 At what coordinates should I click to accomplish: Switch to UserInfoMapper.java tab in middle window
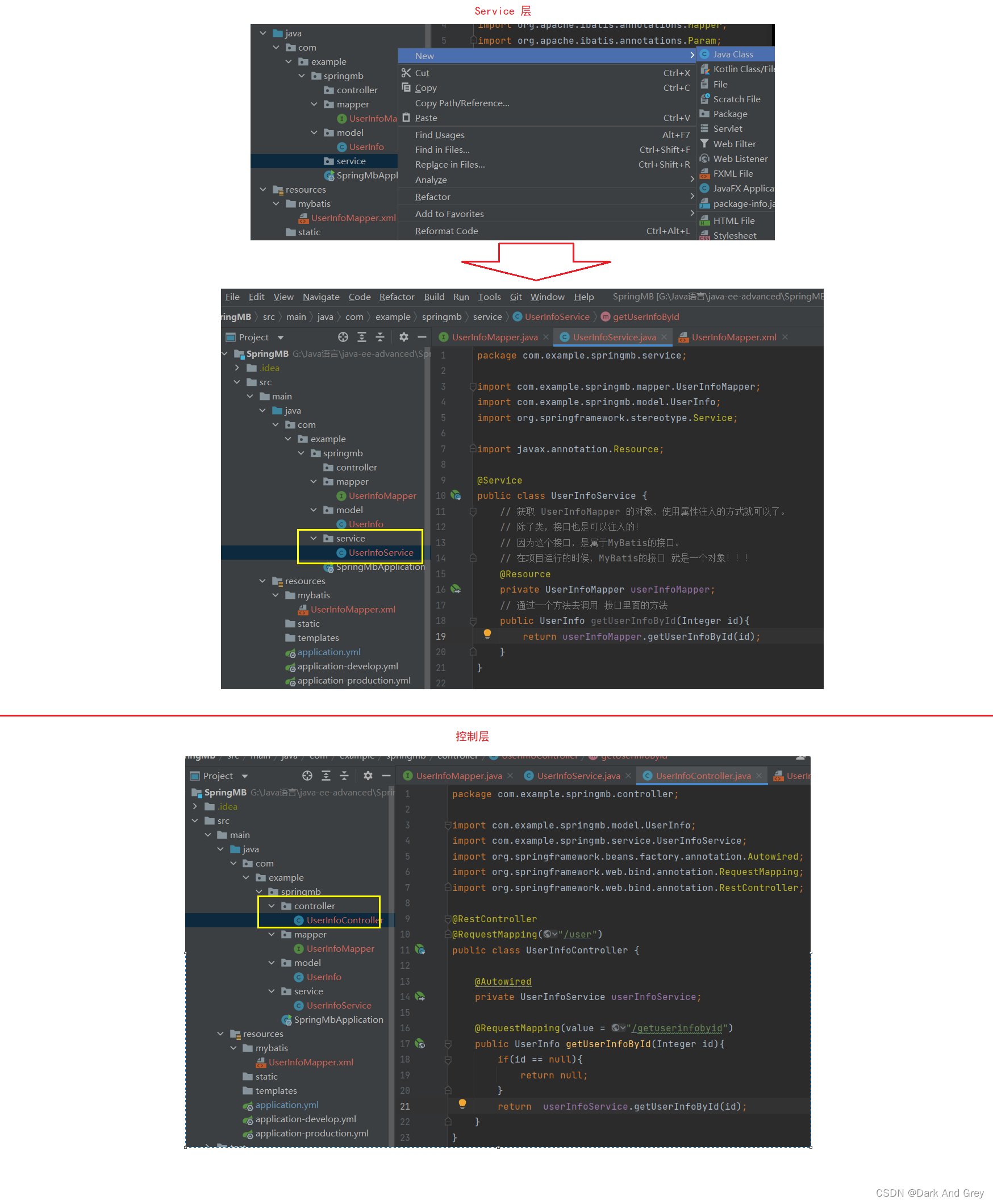(494, 338)
